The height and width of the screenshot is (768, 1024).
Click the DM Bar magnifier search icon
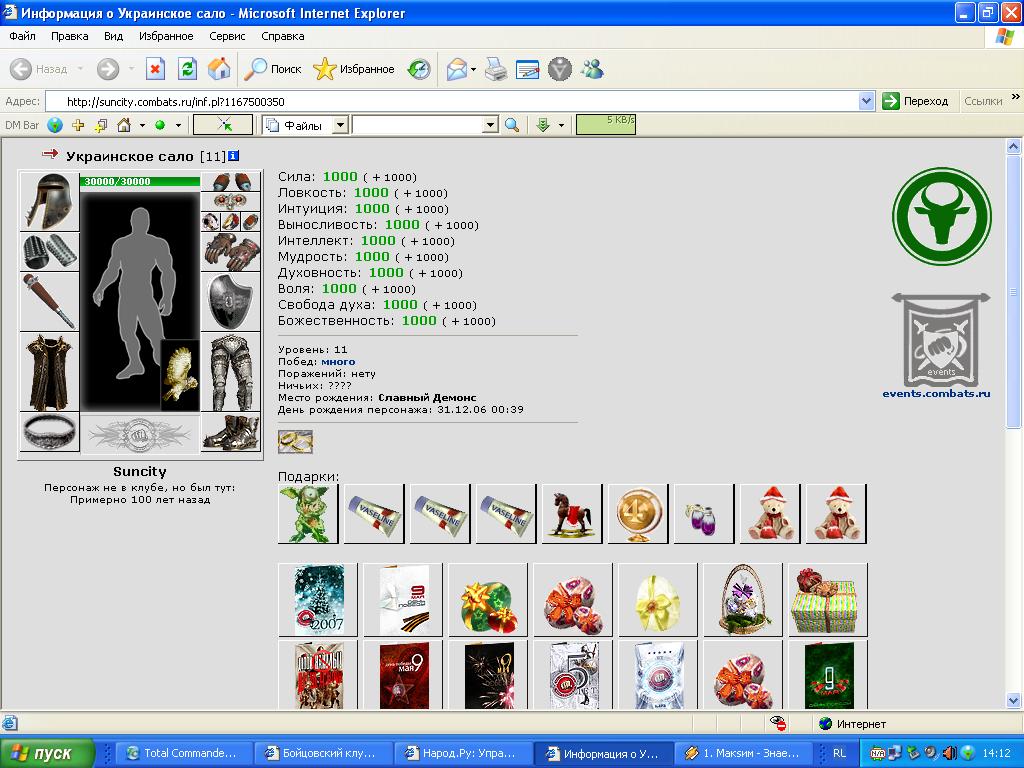[512, 125]
